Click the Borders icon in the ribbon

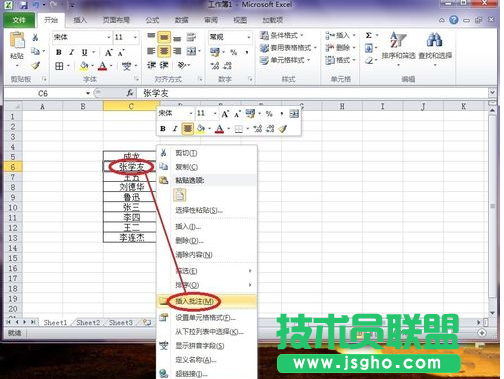59,66
